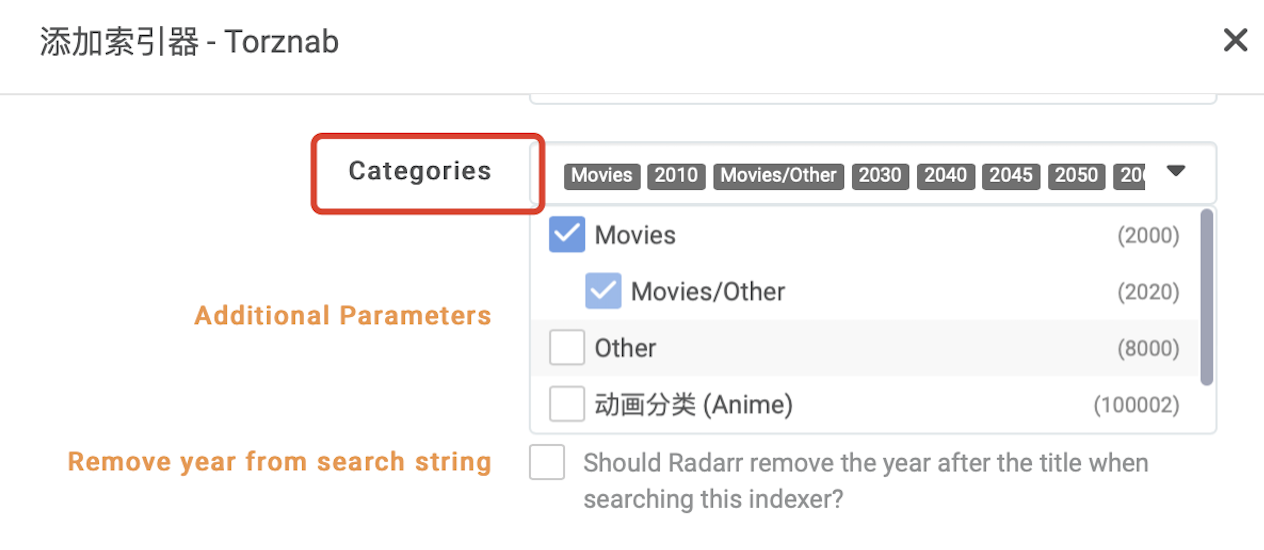The image size is (1264, 550).
Task: Click the category list vertical scrollbar
Action: 1207,296
